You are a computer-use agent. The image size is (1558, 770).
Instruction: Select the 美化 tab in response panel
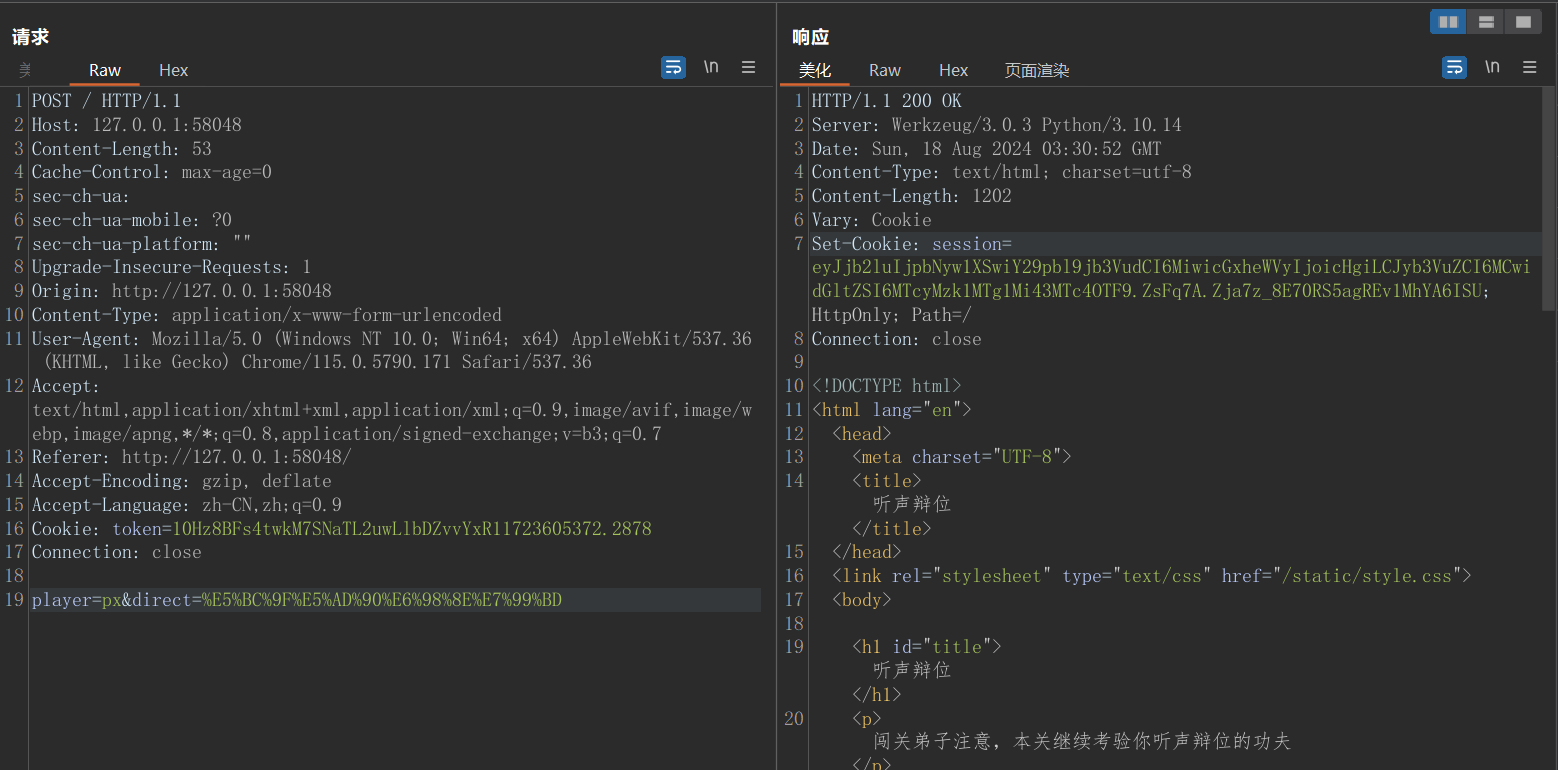pos(815,70)
